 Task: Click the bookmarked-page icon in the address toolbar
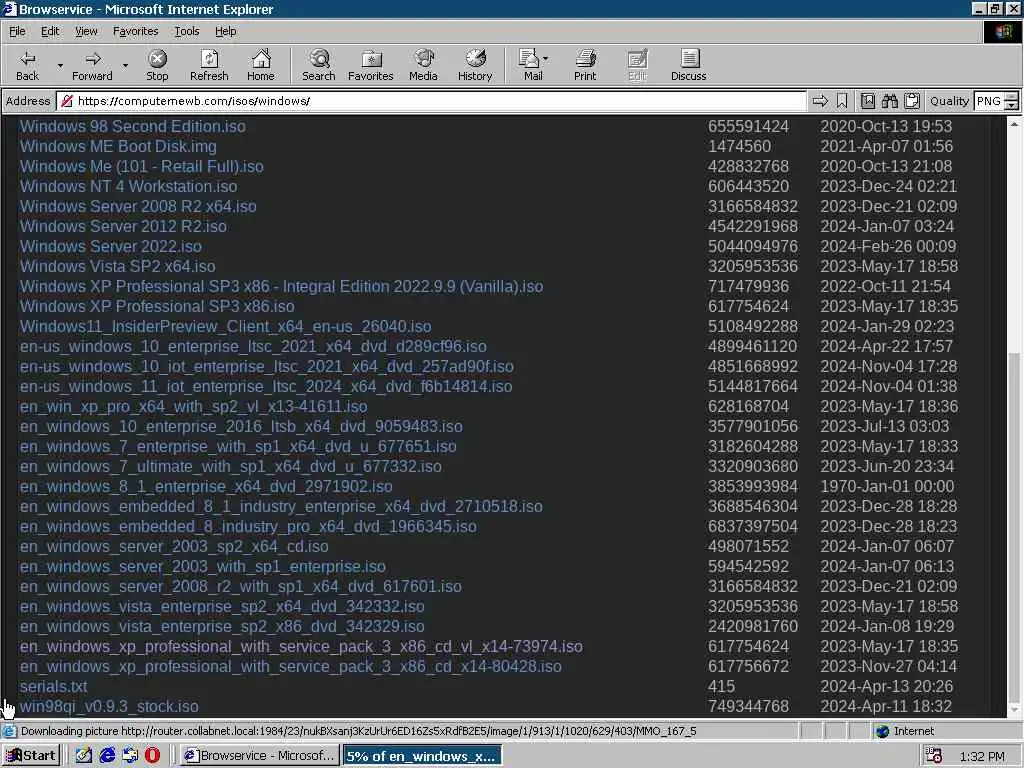867,101
